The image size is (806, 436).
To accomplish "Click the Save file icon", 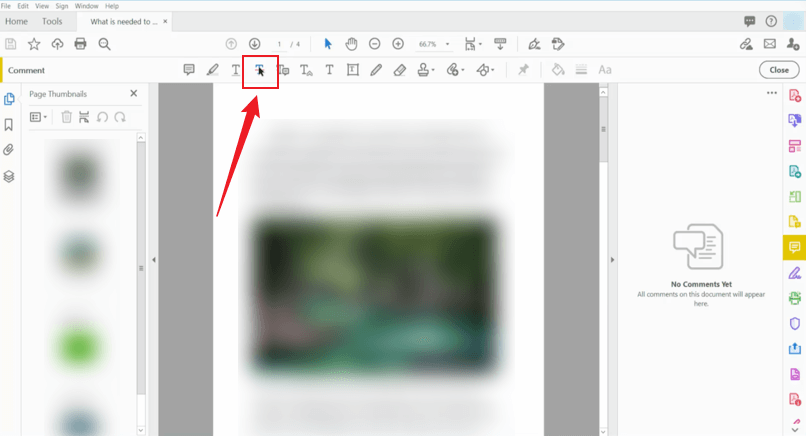I will pos(10,44).
